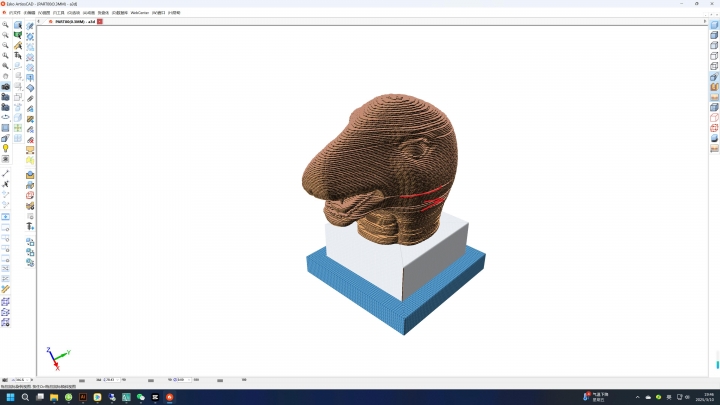The image size is (720, 405).
Task: Click the first icon in second left toolbar column
Action: (x=17, y=25)
